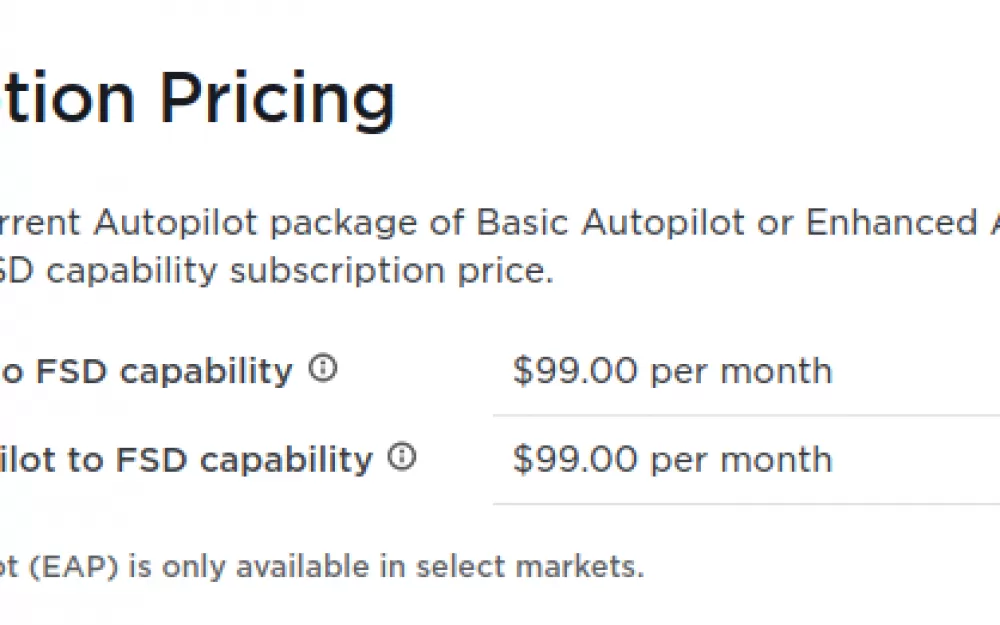Click the '(EAP)' abbreviation in the footnote
This screenshot has width=1000, height=625.
pyautogui.click(x=74, y=566)
